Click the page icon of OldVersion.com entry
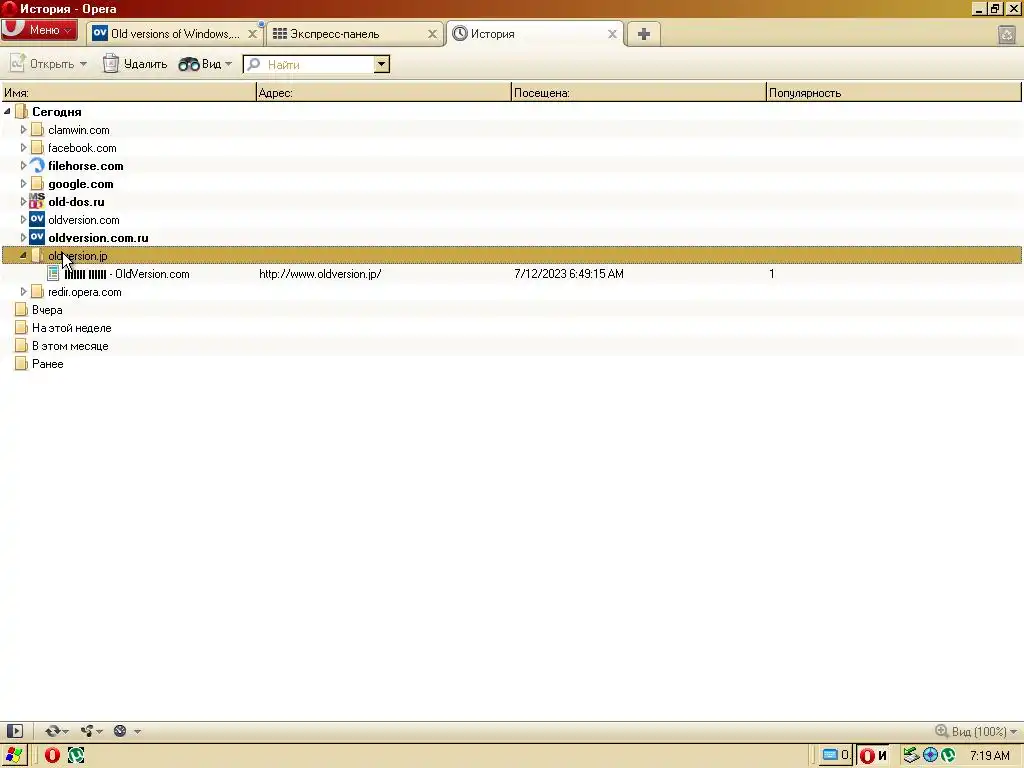The image size is (1024, 768). click(x=53, y=274)
